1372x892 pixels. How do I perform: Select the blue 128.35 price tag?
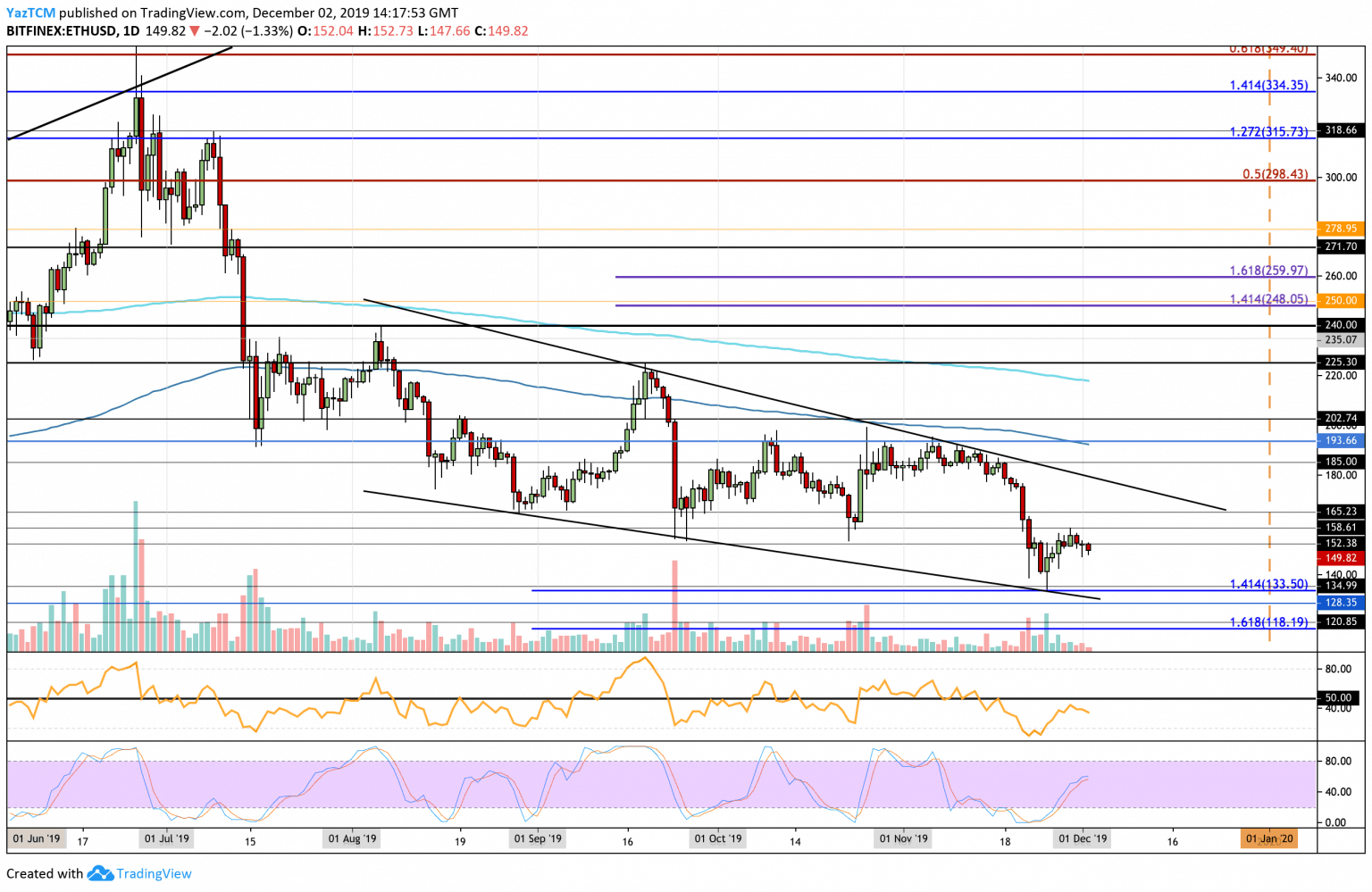(1341, 603)
